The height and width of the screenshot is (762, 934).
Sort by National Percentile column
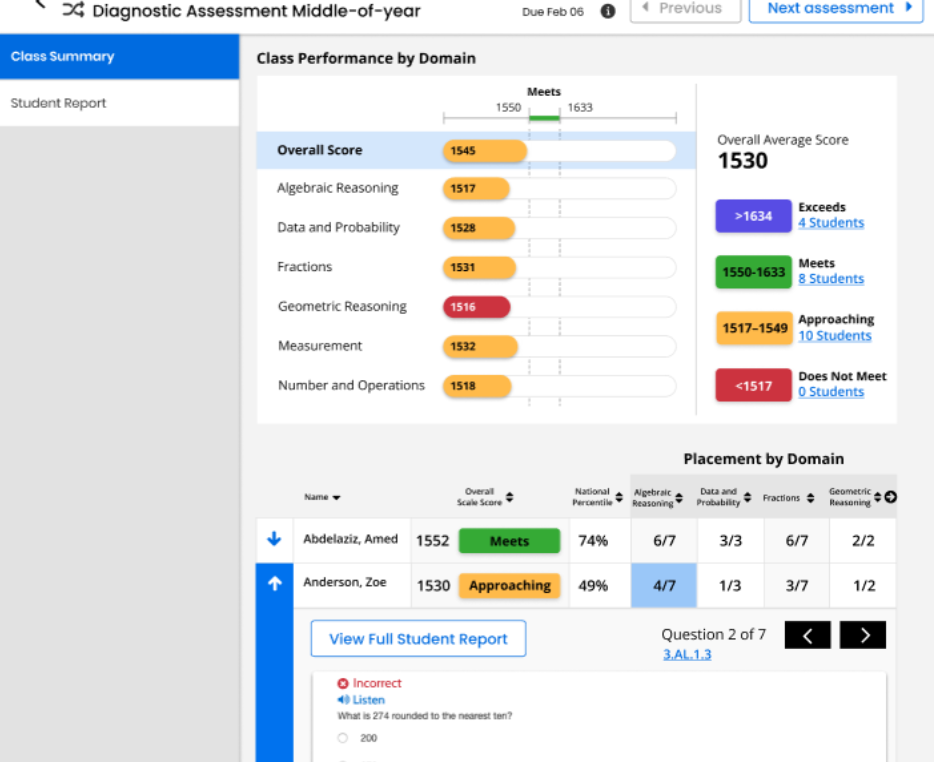618,497
